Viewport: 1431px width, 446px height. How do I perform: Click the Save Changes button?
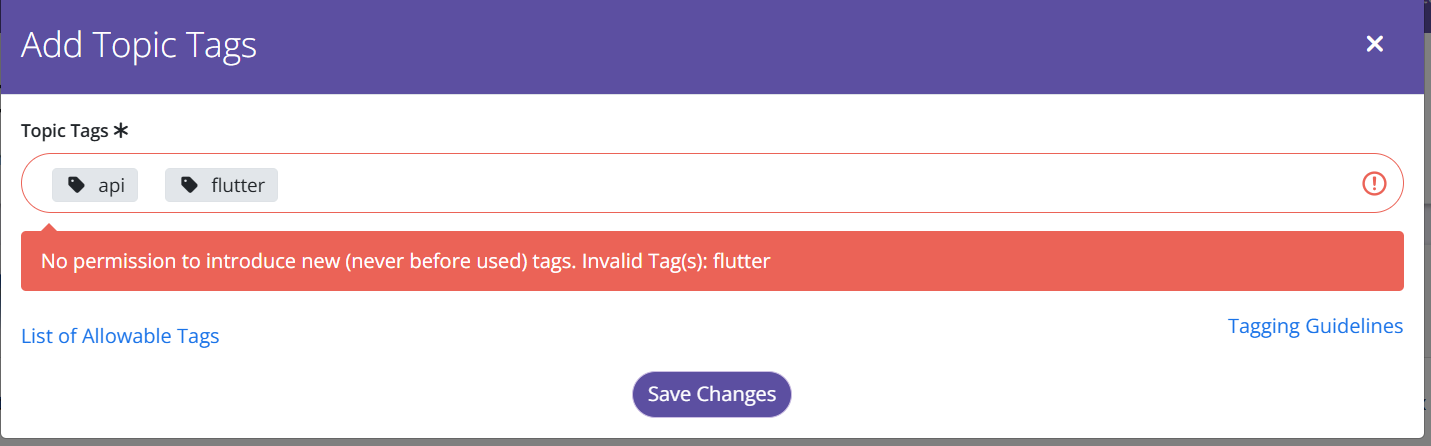[711, 394]
